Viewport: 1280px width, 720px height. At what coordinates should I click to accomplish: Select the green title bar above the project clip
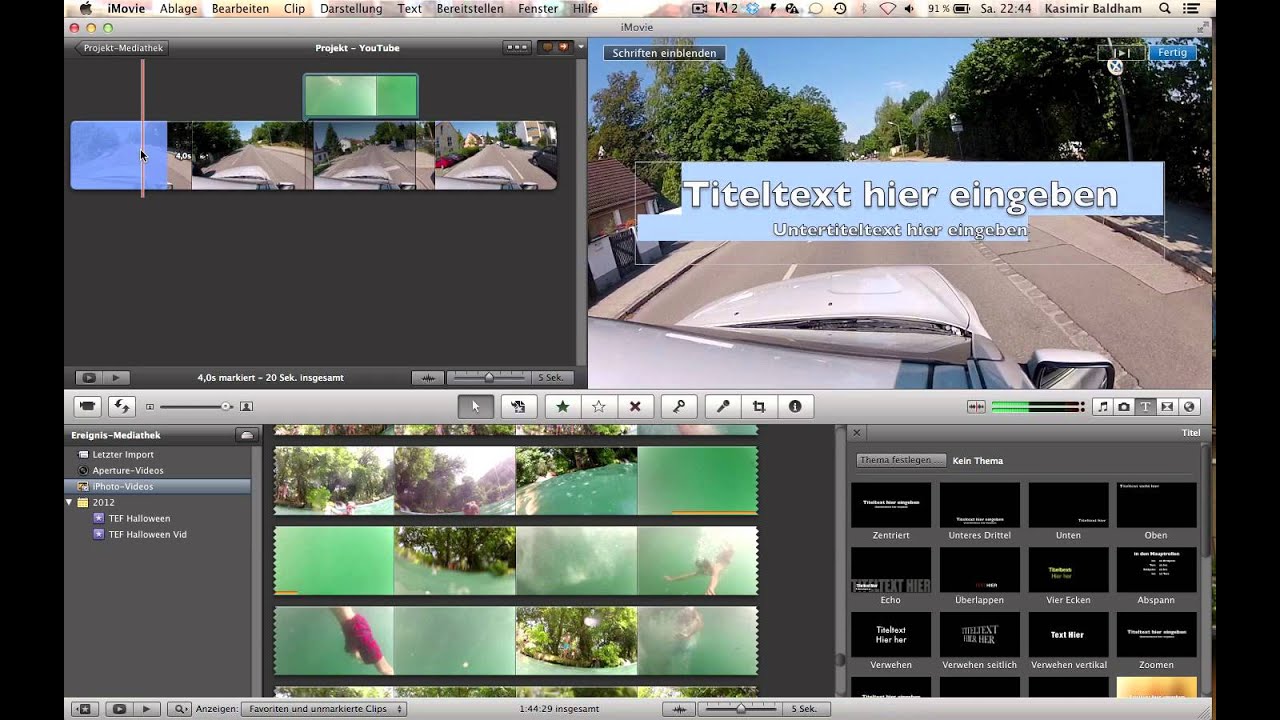(x=360, y=96)
